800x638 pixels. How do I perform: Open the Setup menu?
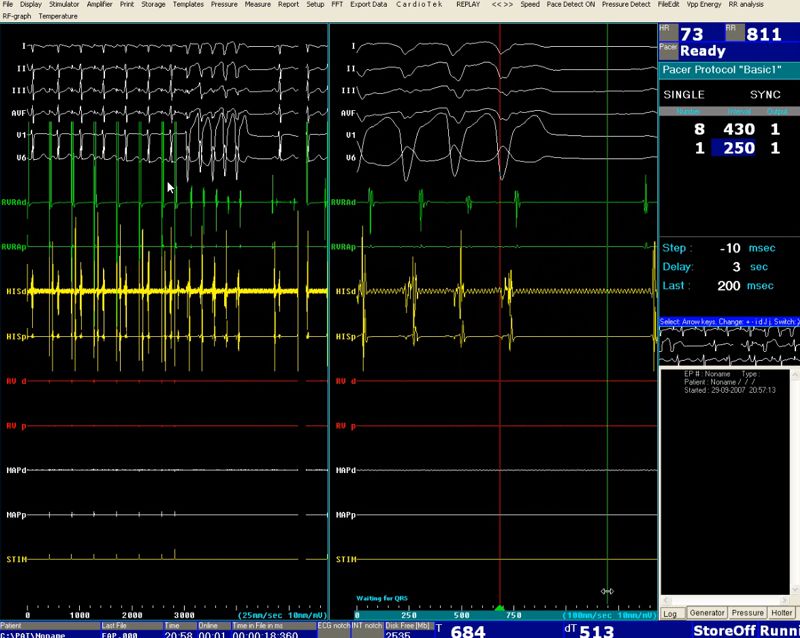[x=315, y=4]
